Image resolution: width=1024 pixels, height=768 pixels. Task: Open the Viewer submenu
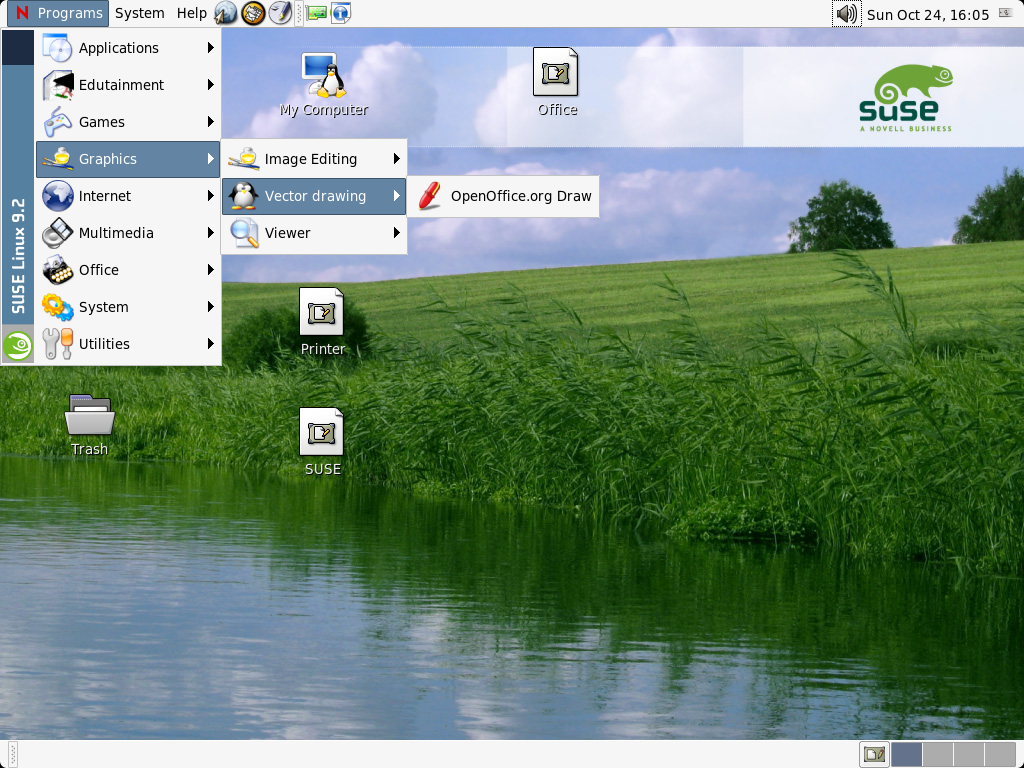[x=314, y=232]
